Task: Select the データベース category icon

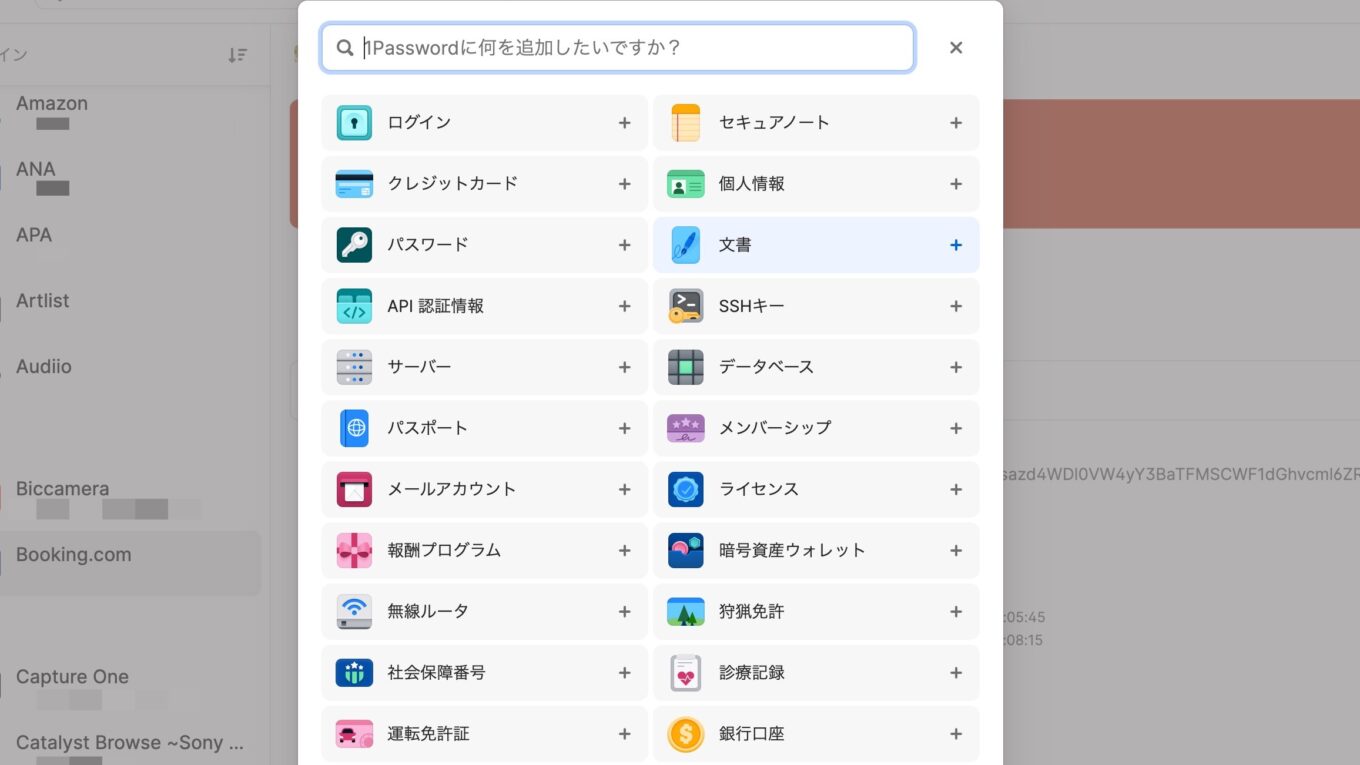Action: (685, 367)
